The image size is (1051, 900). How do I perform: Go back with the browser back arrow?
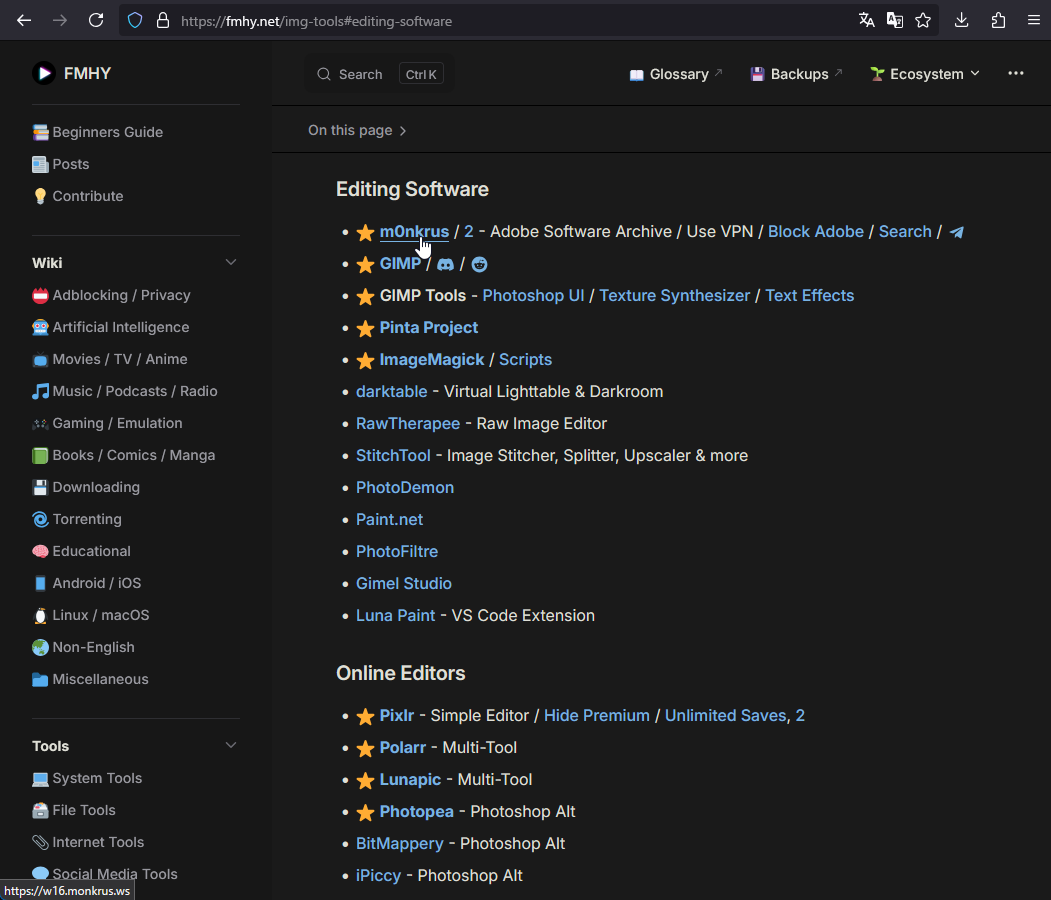tap(24, 21)
